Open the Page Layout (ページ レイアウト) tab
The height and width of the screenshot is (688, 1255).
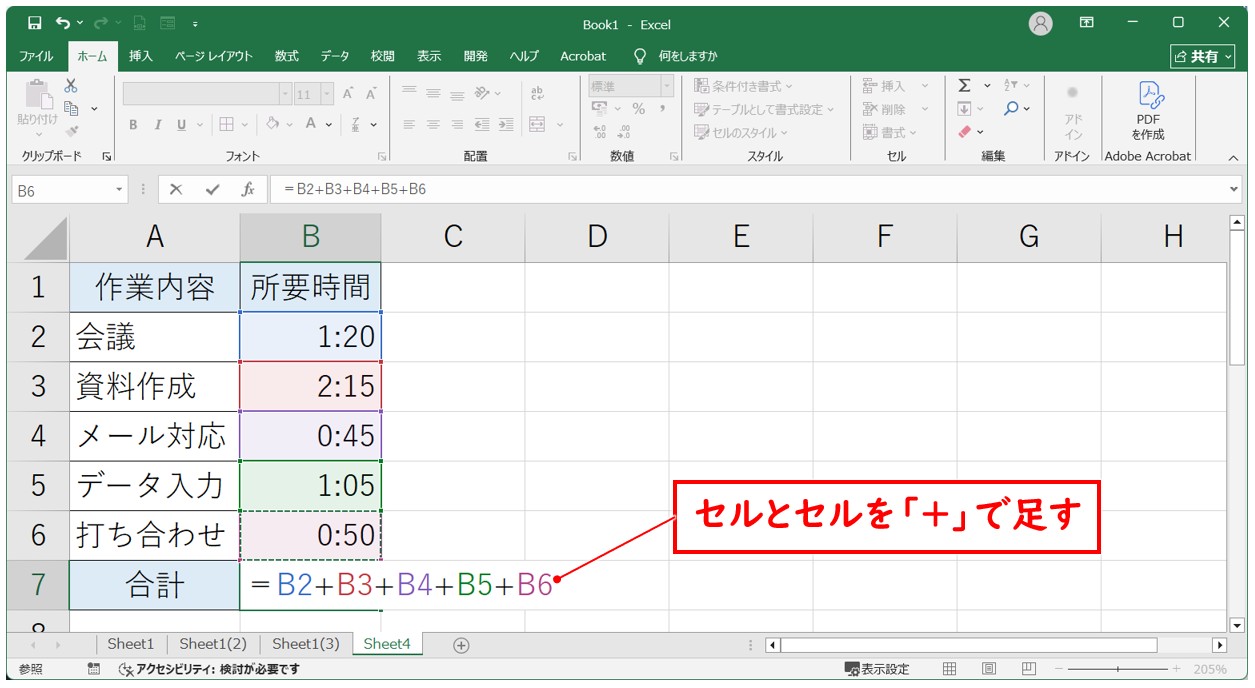pos(214,56)
